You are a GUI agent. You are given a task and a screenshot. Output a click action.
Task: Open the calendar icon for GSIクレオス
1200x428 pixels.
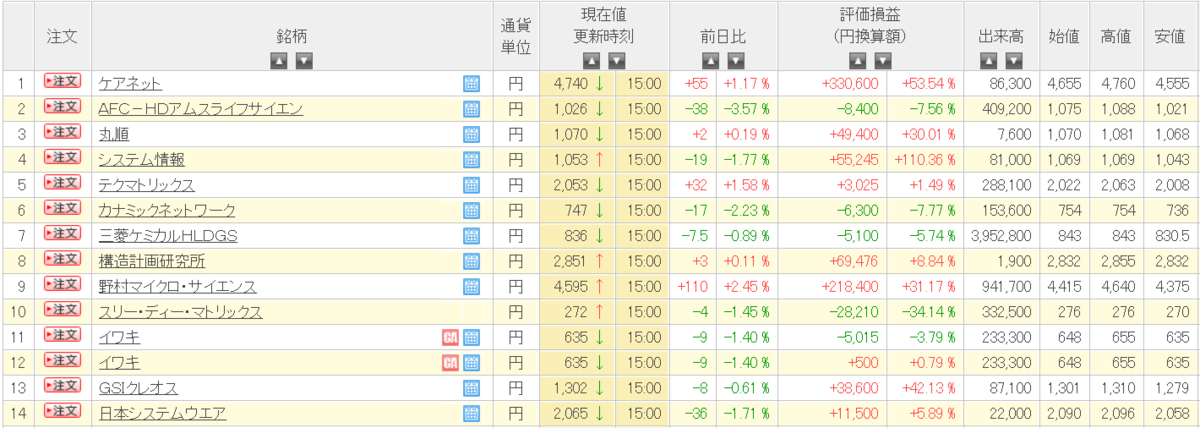472,388
